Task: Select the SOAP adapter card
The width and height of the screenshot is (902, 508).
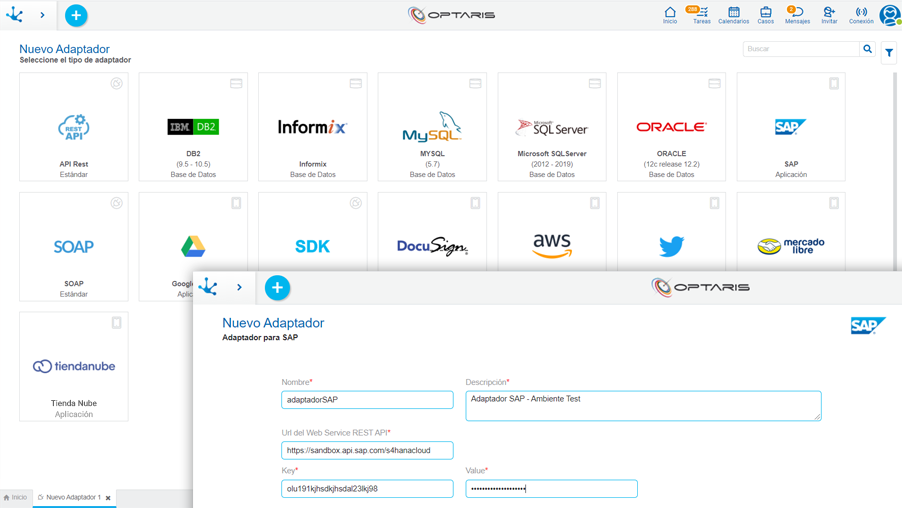Action: (74, 246)
